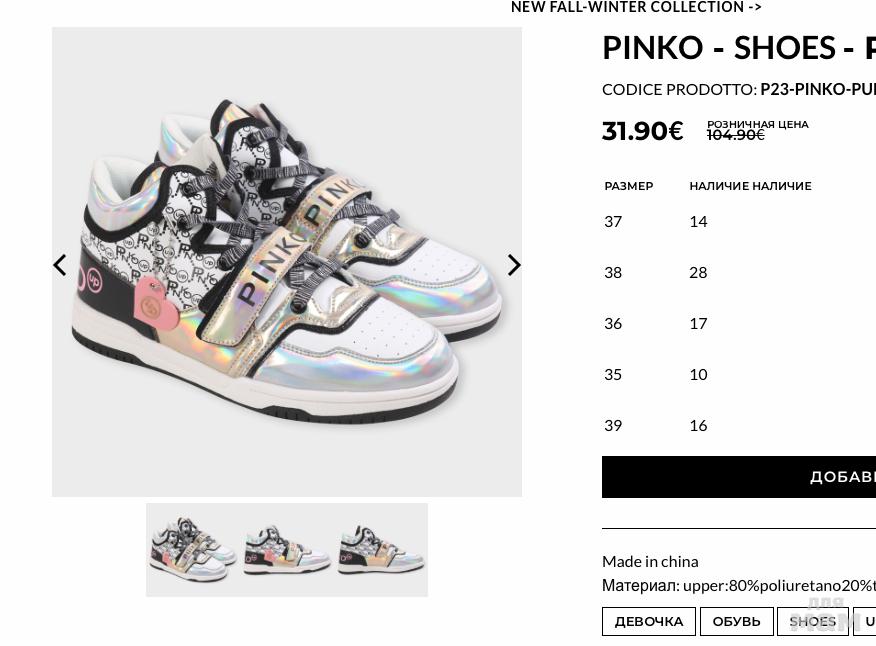
Task: Click the product code P23-PINKO text
Action: click(818, 89)
